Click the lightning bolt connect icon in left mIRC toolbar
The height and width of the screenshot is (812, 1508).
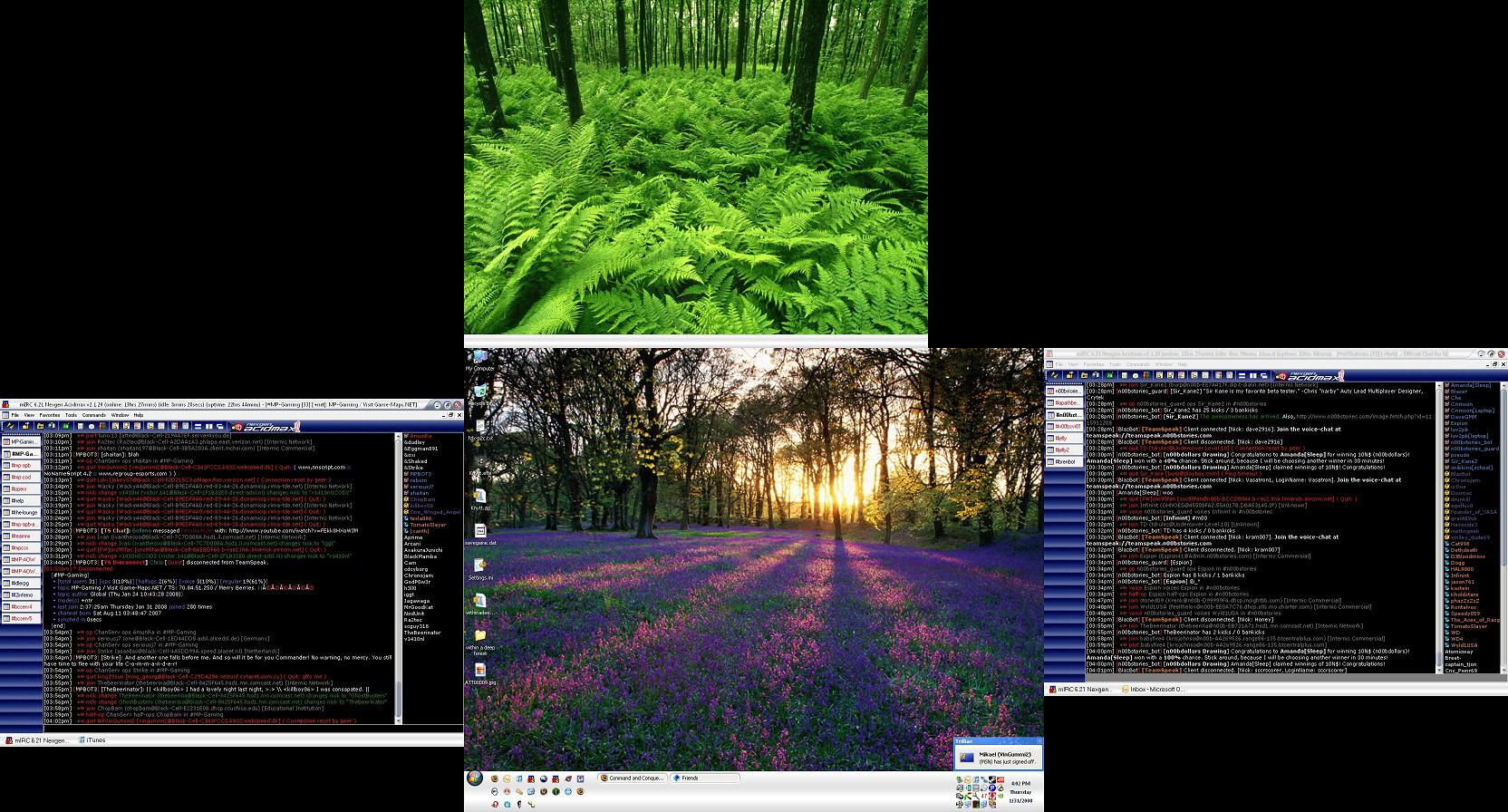tap(8, 426)
